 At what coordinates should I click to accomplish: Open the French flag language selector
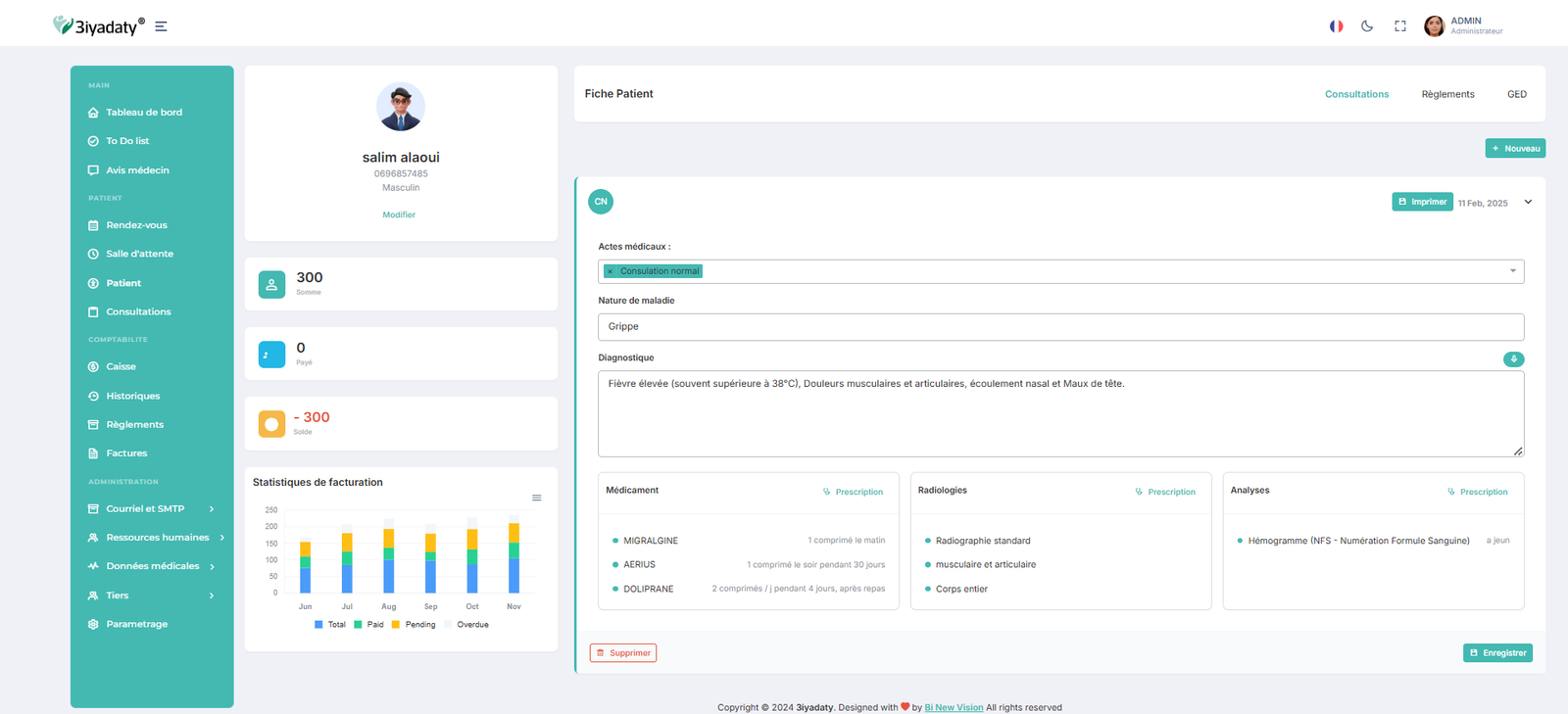coord(1336,26)
